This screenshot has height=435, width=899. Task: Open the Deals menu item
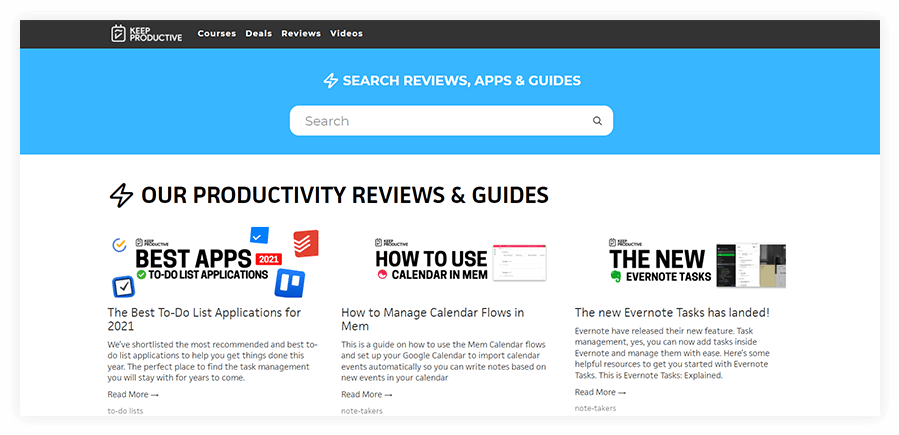click(x=259, y=33)
